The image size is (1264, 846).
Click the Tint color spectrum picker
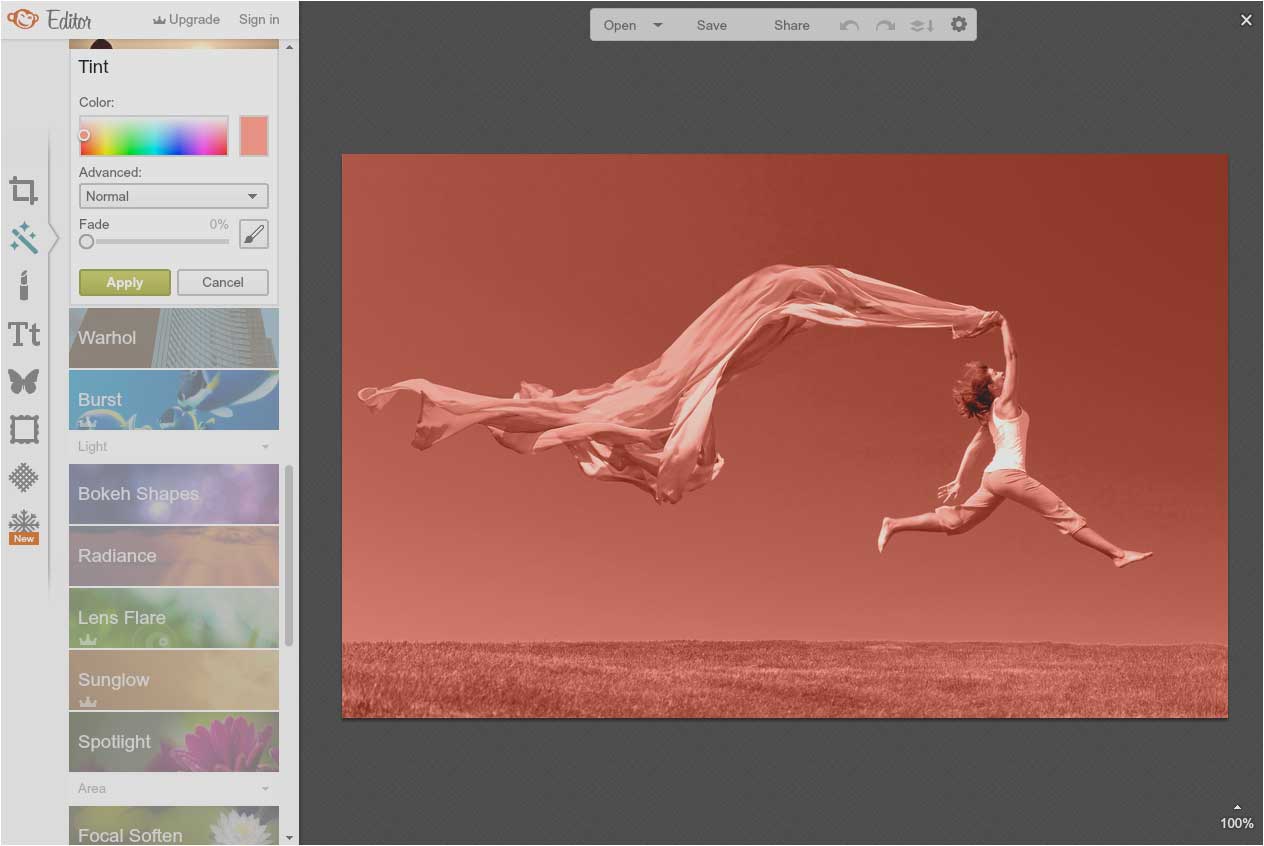[x=154, y=136]
